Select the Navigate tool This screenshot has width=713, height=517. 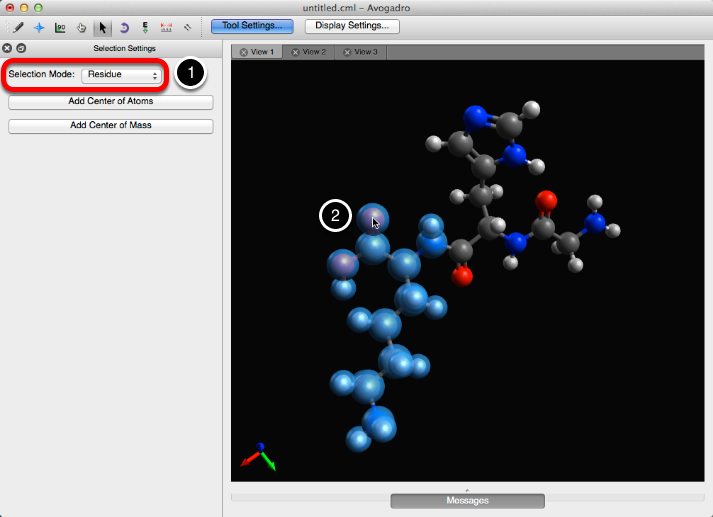39,27
